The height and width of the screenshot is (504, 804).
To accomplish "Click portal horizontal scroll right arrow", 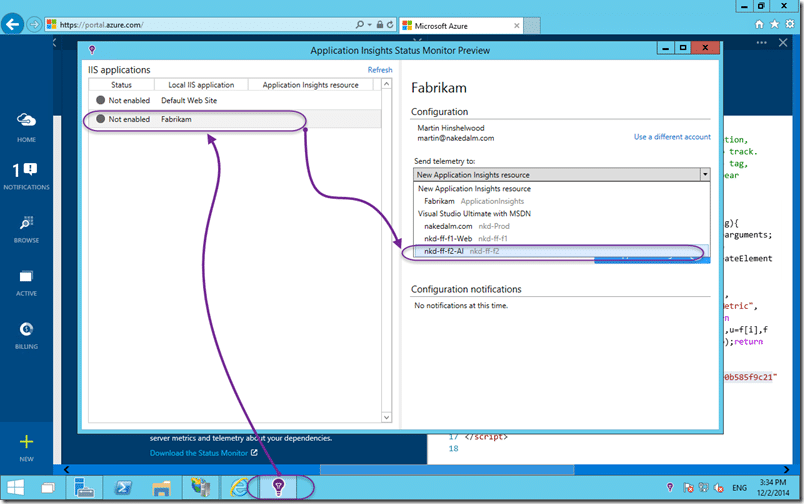I will coord(787,470).
